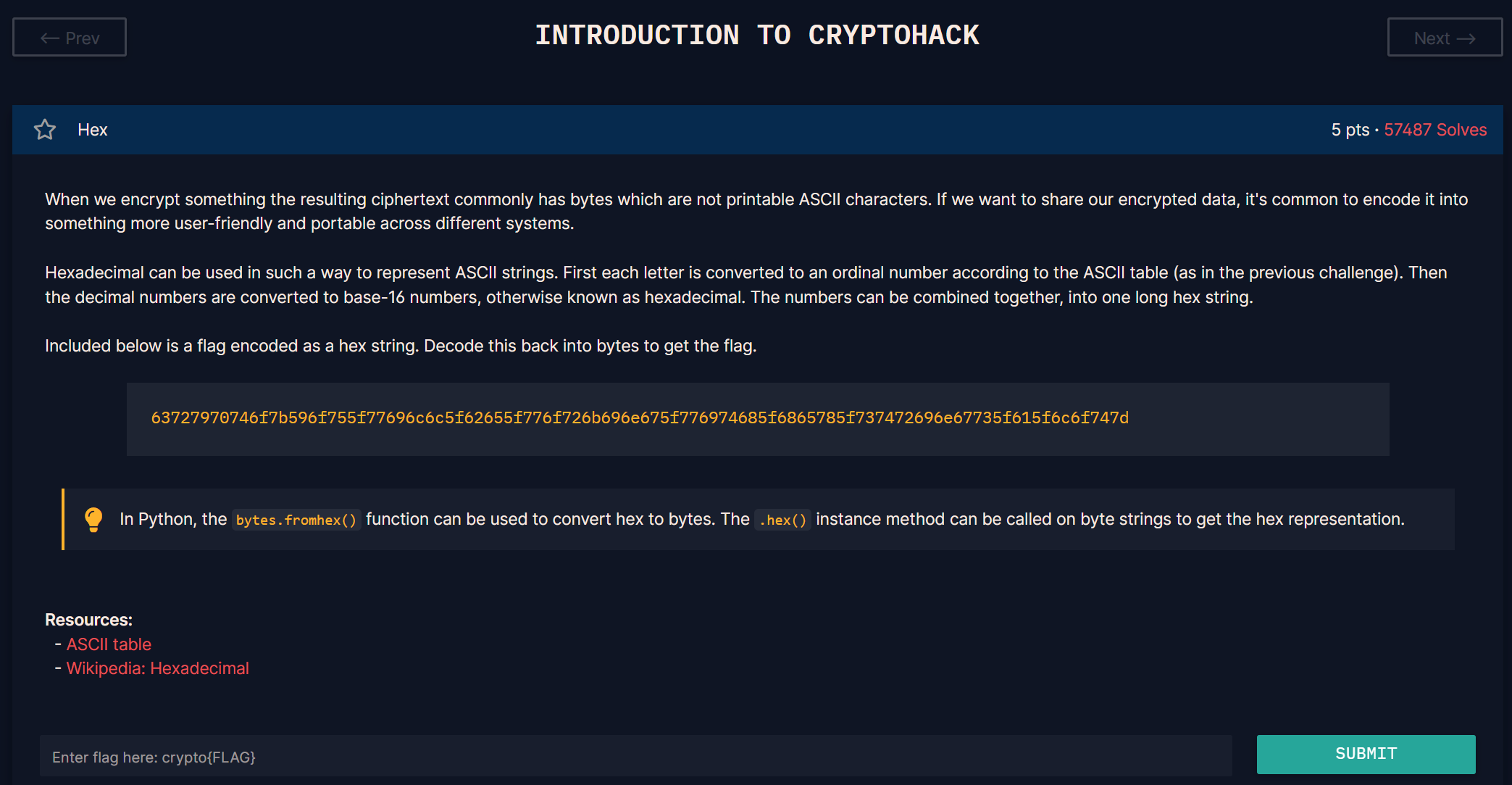
Task: Star the Hex challenge as favorite
Action: click(x=45, y=130)
